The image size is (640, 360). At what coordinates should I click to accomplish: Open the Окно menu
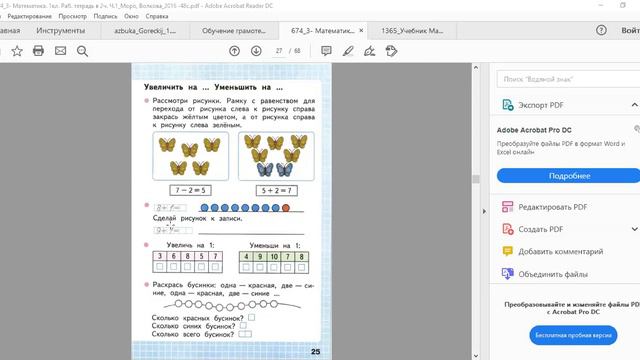pos(131,16)
